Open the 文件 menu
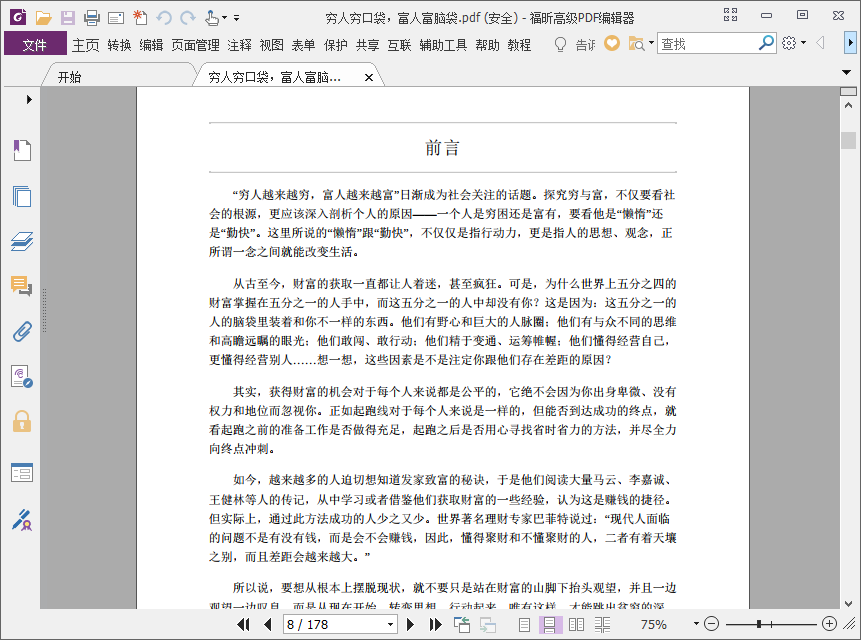This screenshot has width=861, height=640. [x=35, y=44]
